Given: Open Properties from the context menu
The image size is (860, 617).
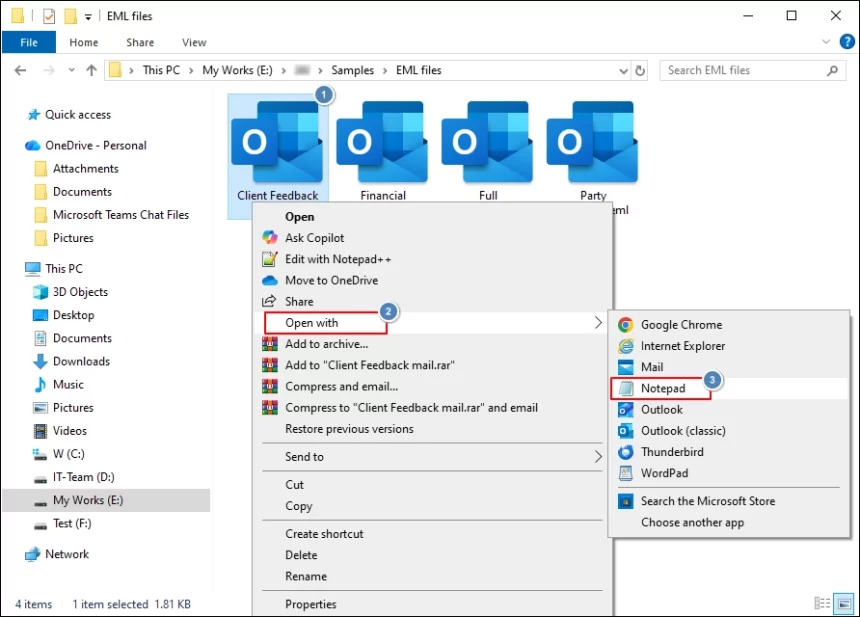Looking at the screenshot, I should point(310,604).
